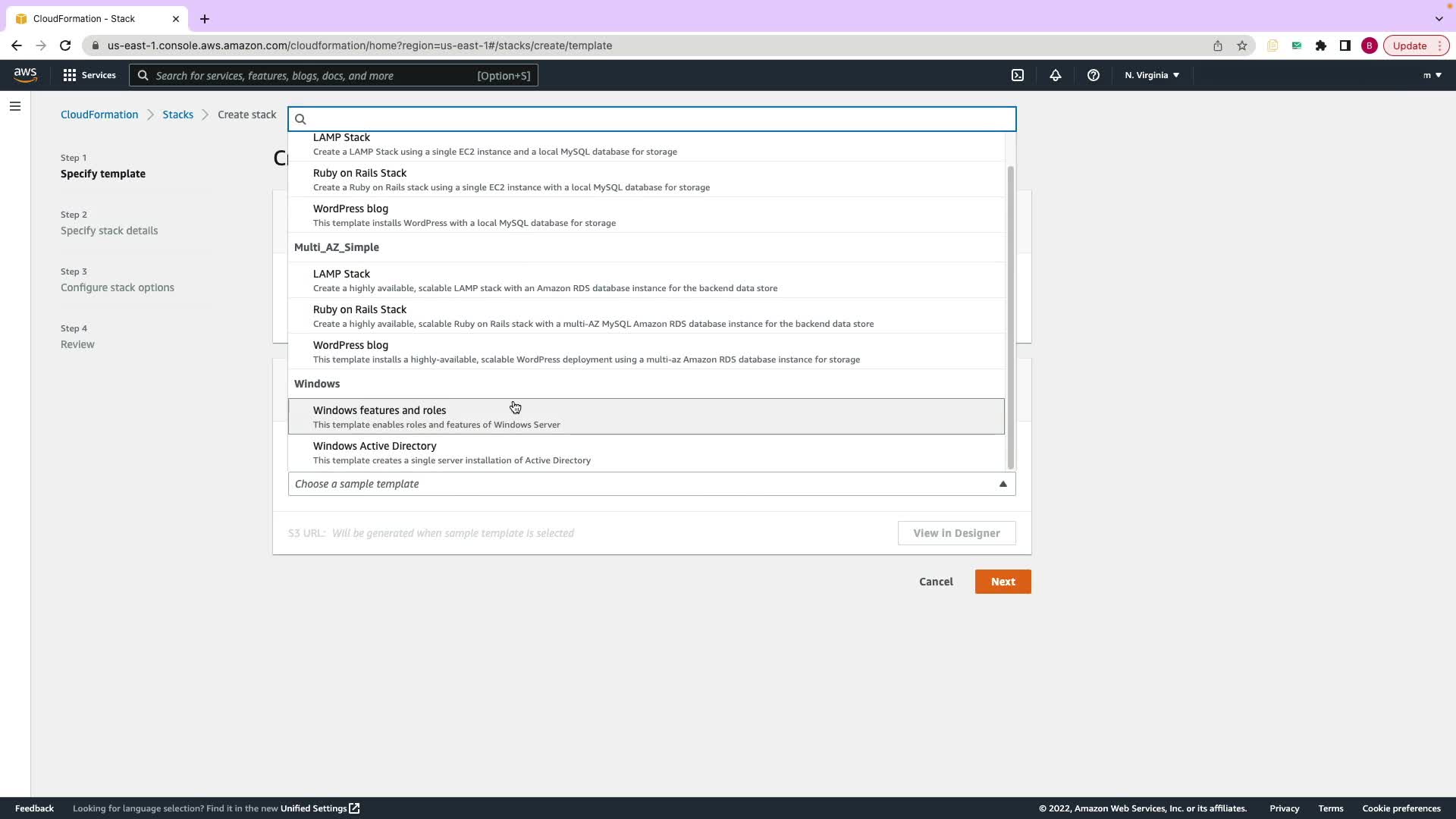Click the template list scrollbar
The height and width of the screenshot is (819, 1456).
point(1010,317)
